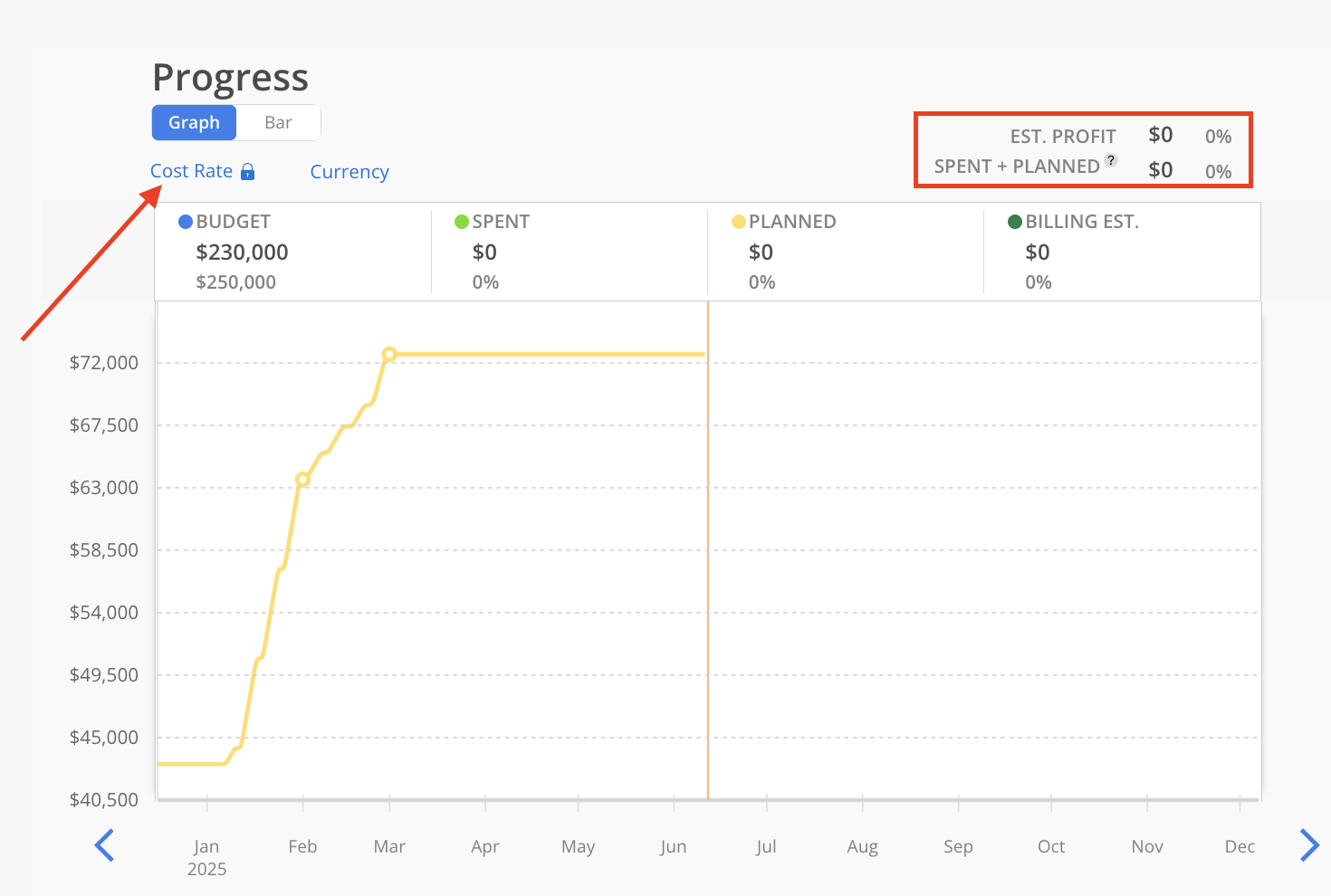Toggle the blue Budget legend dot
Screen dimensions: 1331x896
pyautogui.click(x=186, y=222)
